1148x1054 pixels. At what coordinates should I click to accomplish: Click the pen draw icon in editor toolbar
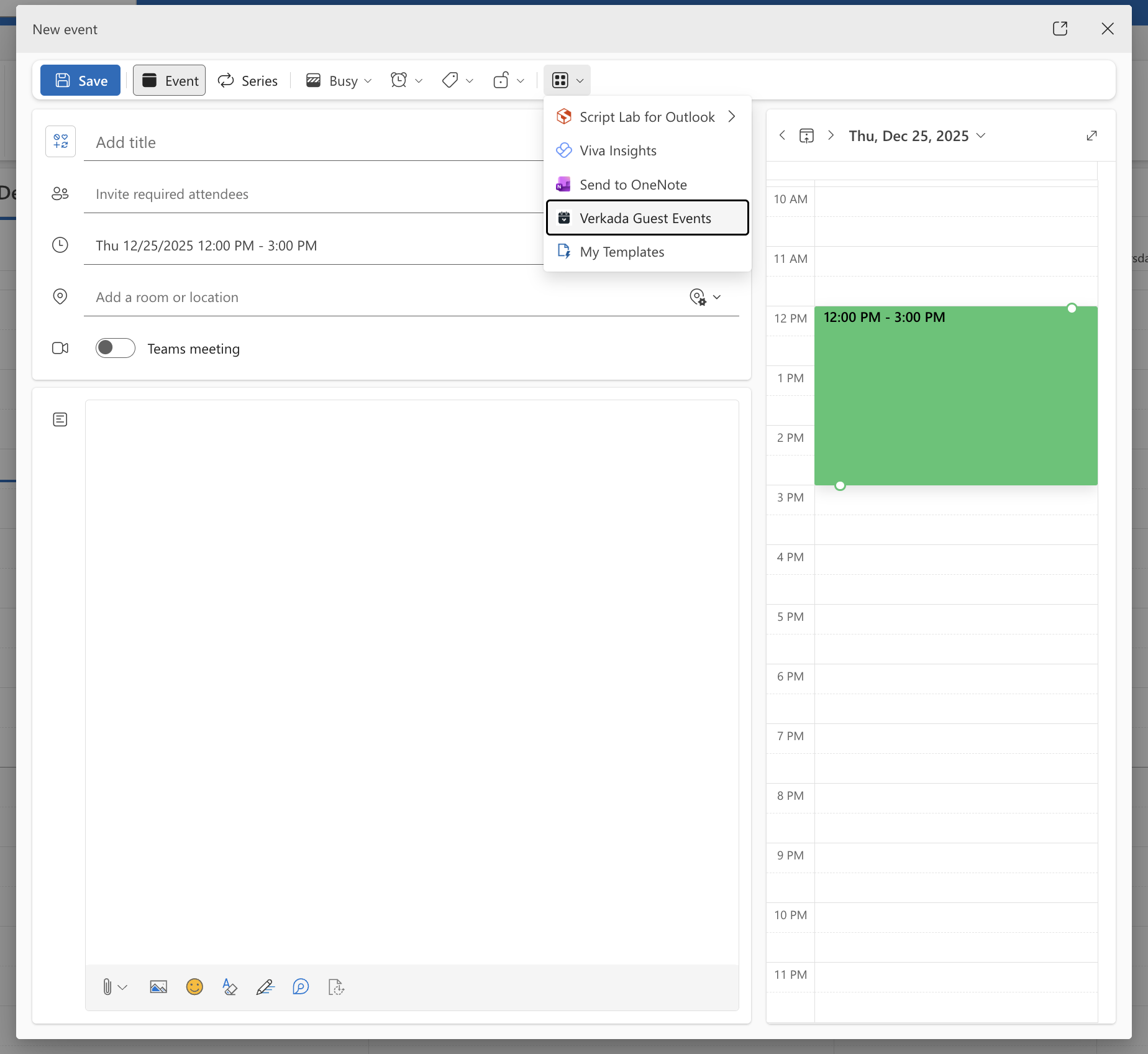[x=265, y=987]
